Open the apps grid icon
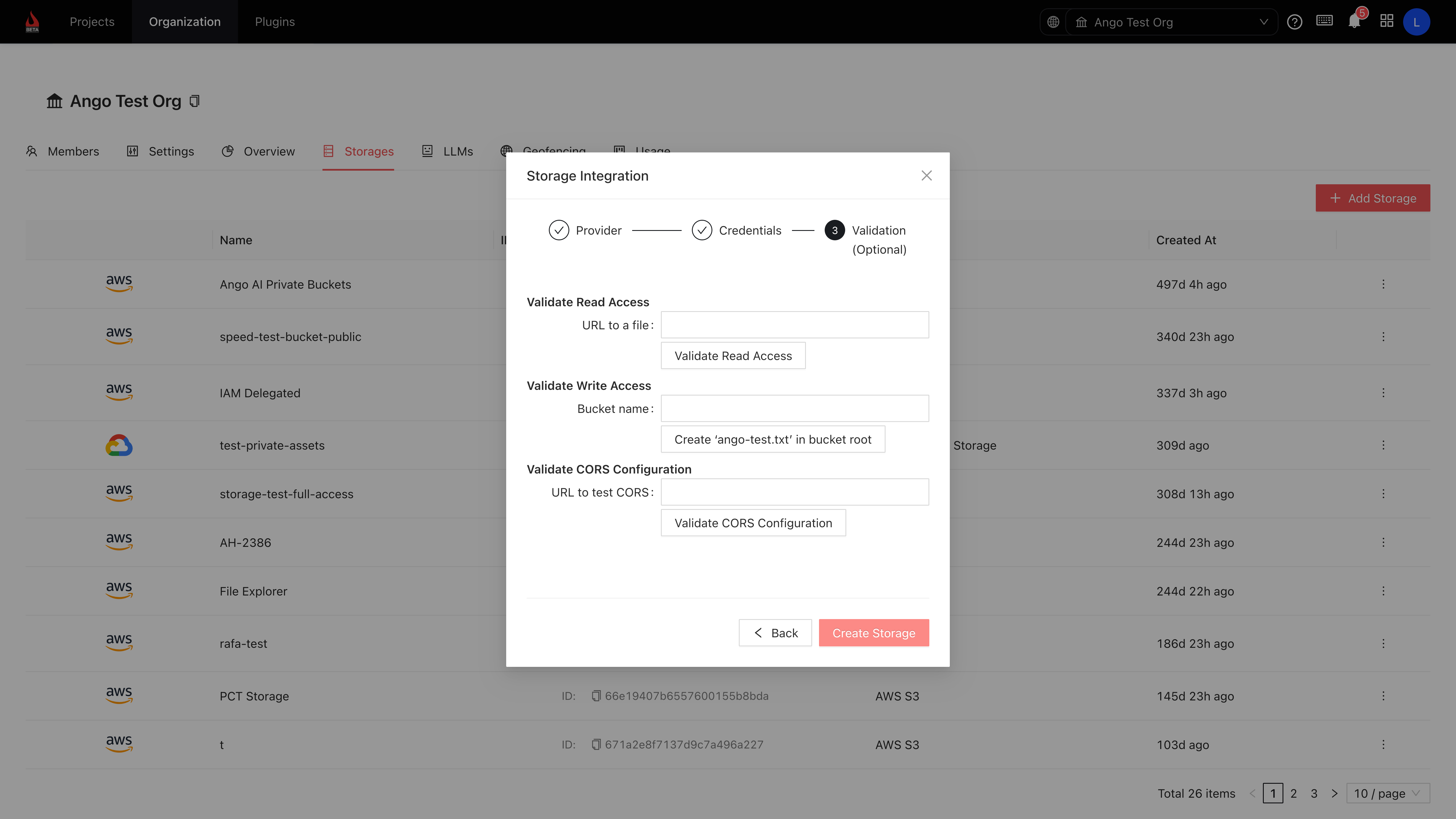This screenshot has width=1456, height=819. coord(1387,22)
